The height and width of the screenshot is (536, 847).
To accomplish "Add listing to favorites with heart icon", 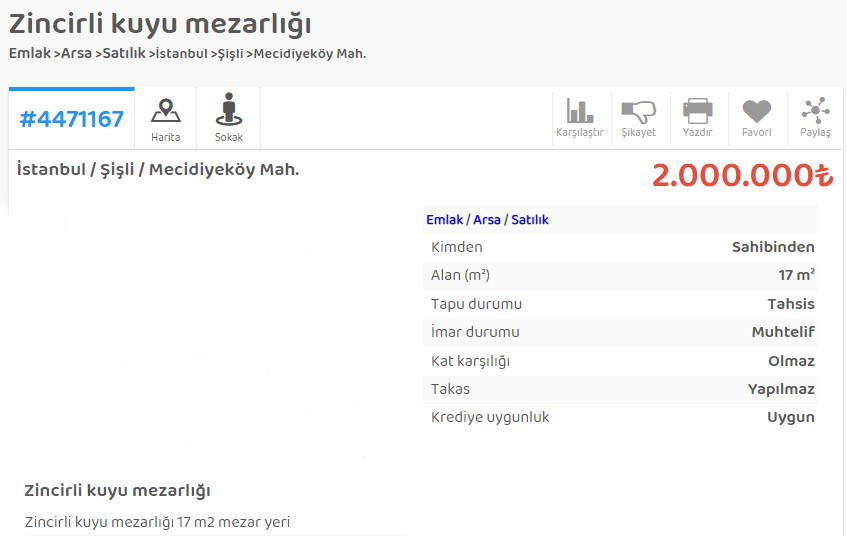I will pyautogui.click(x=756, y=118).
